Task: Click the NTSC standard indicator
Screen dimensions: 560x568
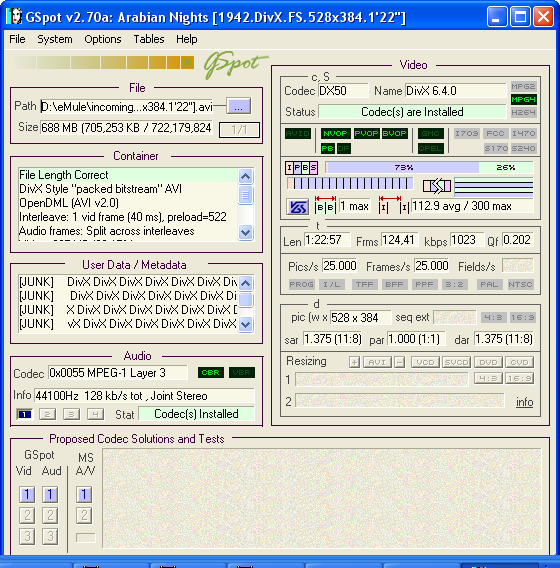Action: pos(520,284)
